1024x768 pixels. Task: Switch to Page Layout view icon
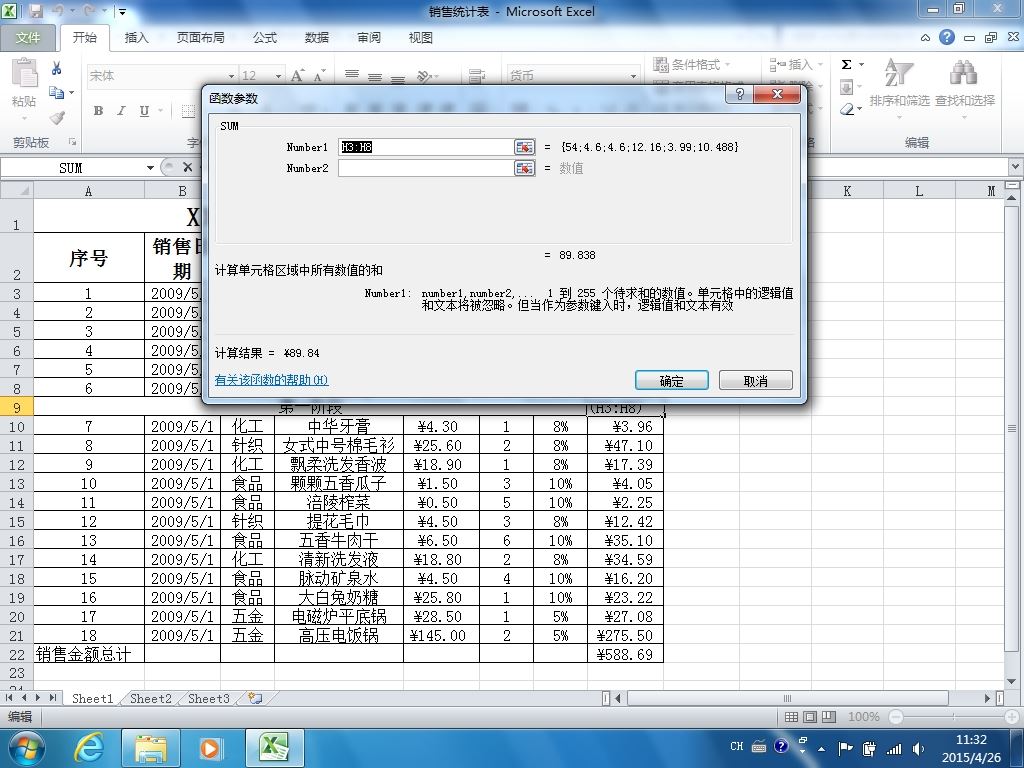[x=810, y=717]
